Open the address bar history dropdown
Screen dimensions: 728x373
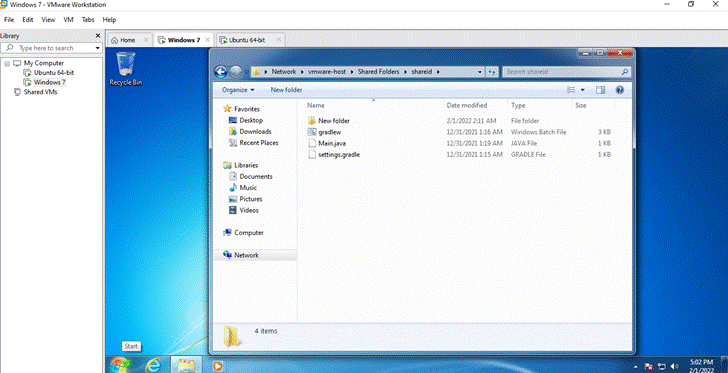point(480,72)
